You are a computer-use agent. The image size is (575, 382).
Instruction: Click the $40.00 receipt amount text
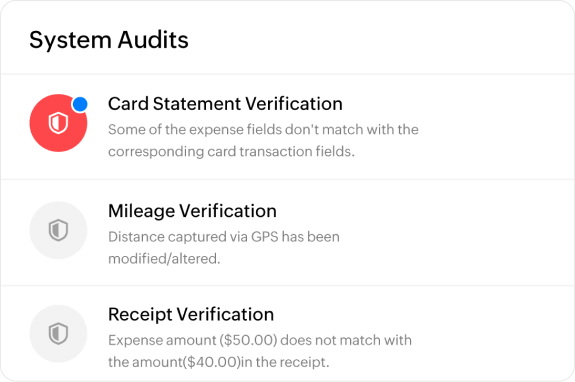click(212, 362)
